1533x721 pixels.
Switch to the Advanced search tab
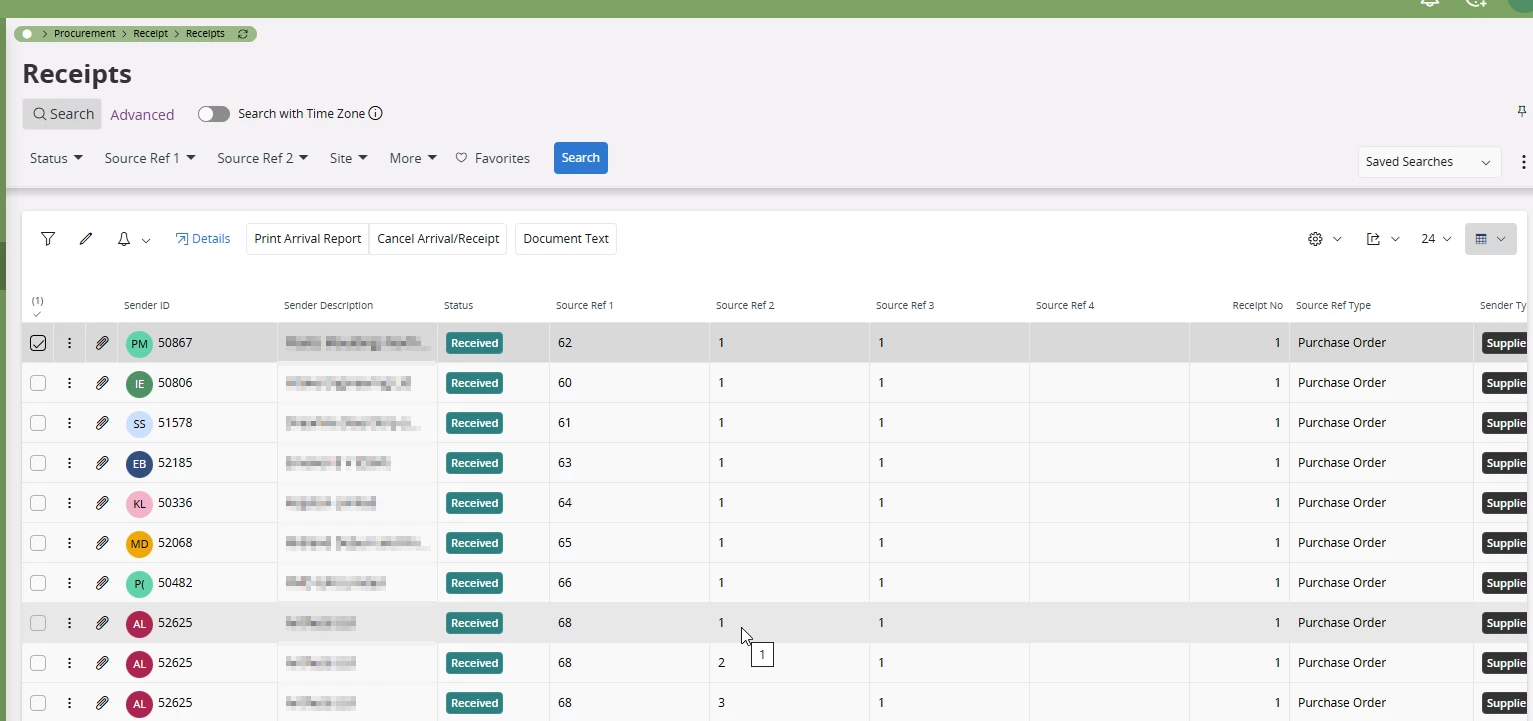pos(142,115)
